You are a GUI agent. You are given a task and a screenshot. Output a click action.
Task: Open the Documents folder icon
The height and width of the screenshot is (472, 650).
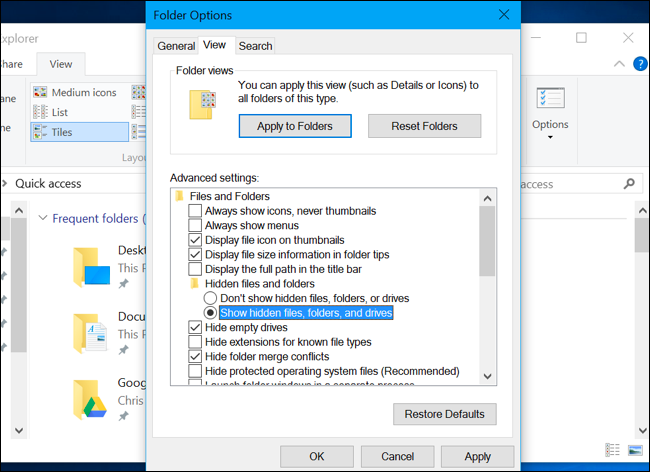(91, 333)
